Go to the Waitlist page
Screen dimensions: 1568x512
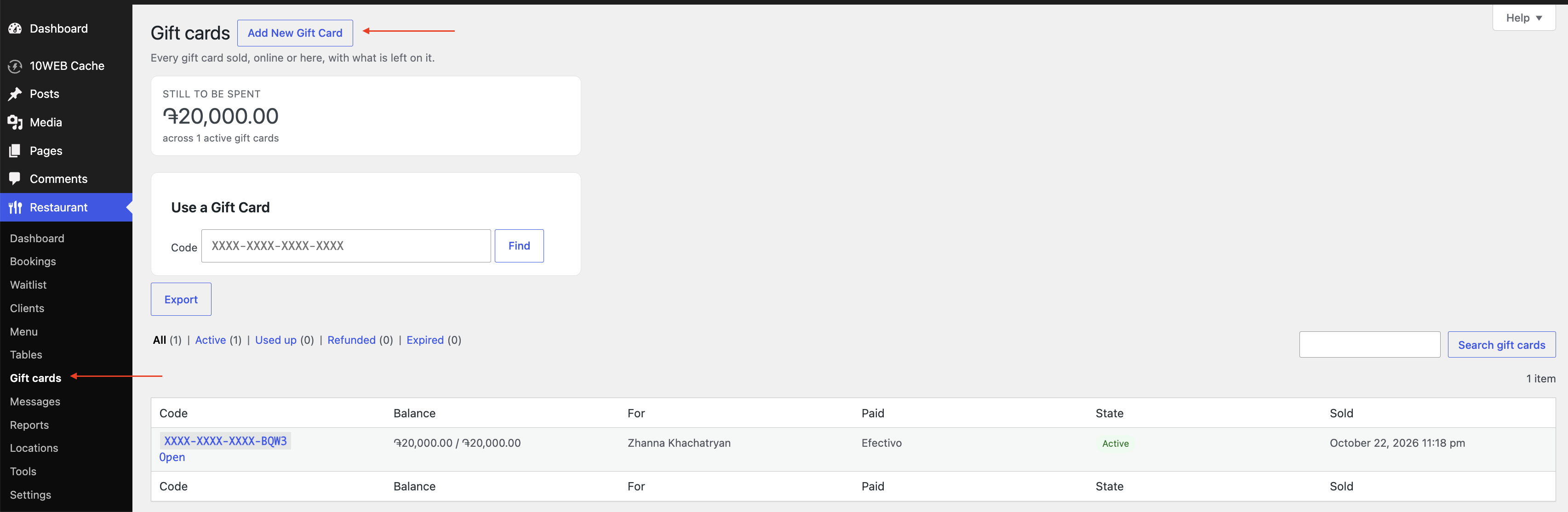pyautogui.click(x=28, y=284)
